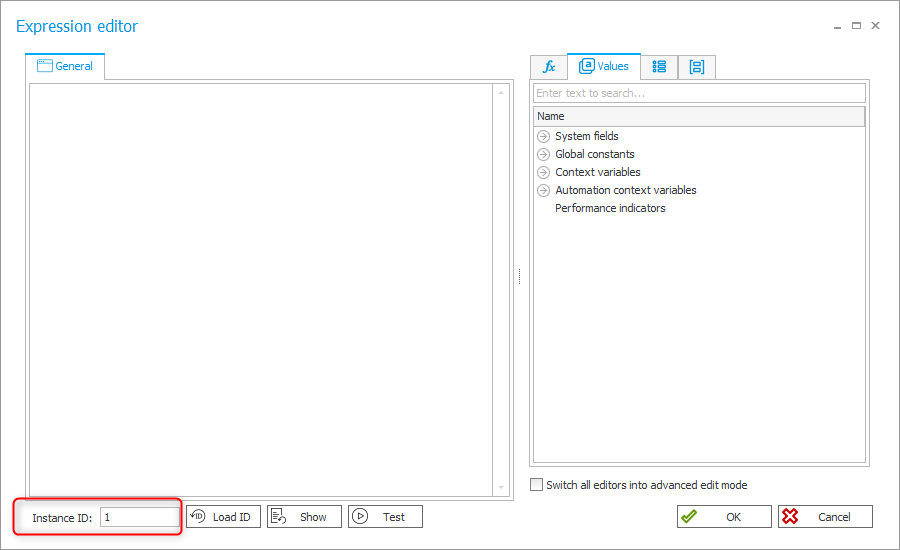
Task: Select the General tab
Action: [65, 66]
